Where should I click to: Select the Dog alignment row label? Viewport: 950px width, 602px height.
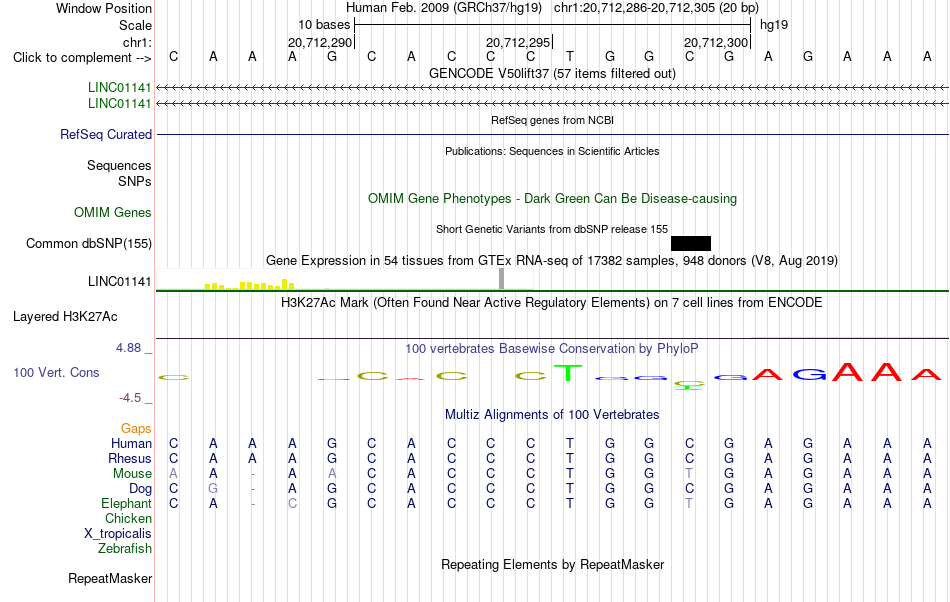(x=140, y=489)
